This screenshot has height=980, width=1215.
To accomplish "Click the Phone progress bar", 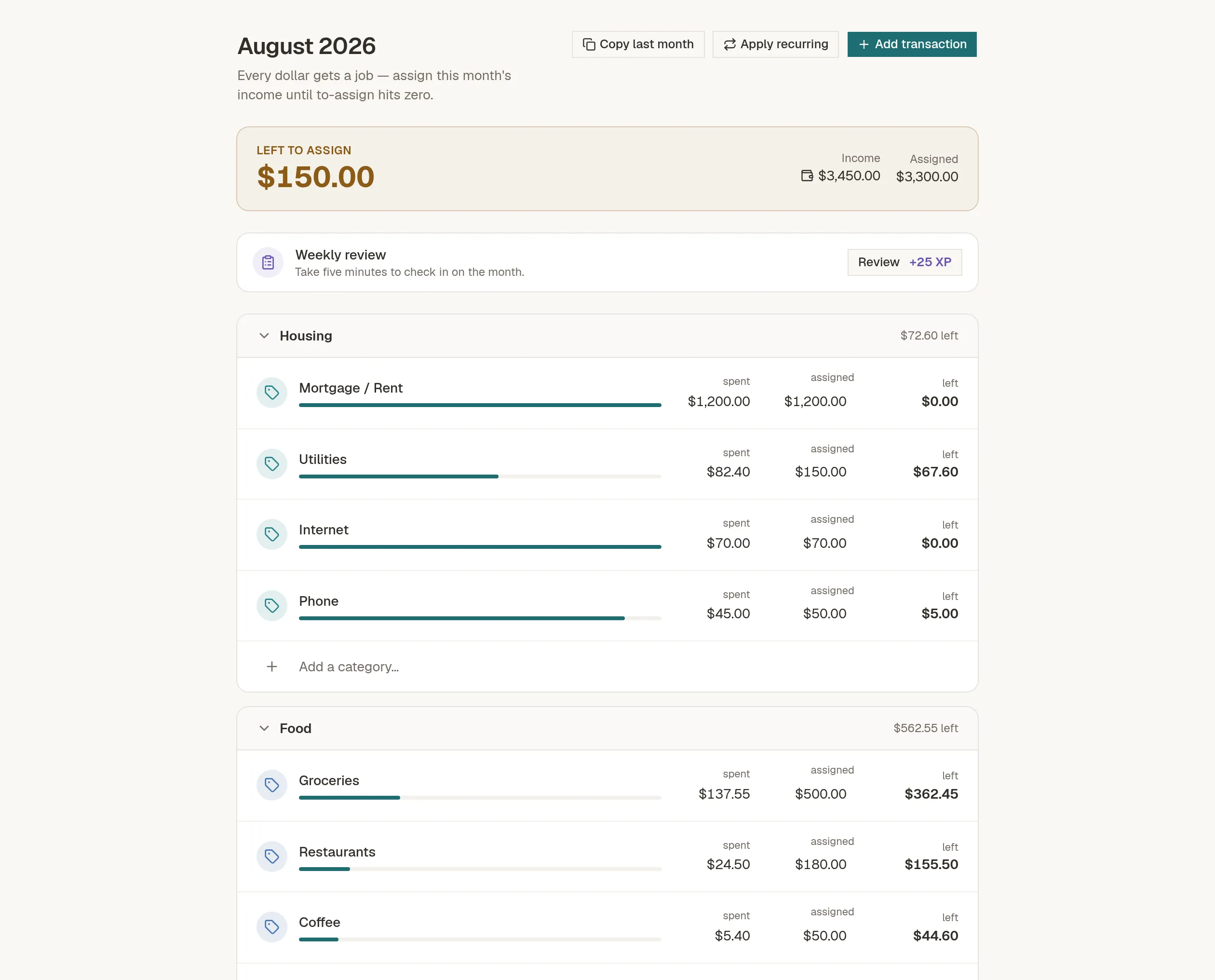I will pos(480,618).
